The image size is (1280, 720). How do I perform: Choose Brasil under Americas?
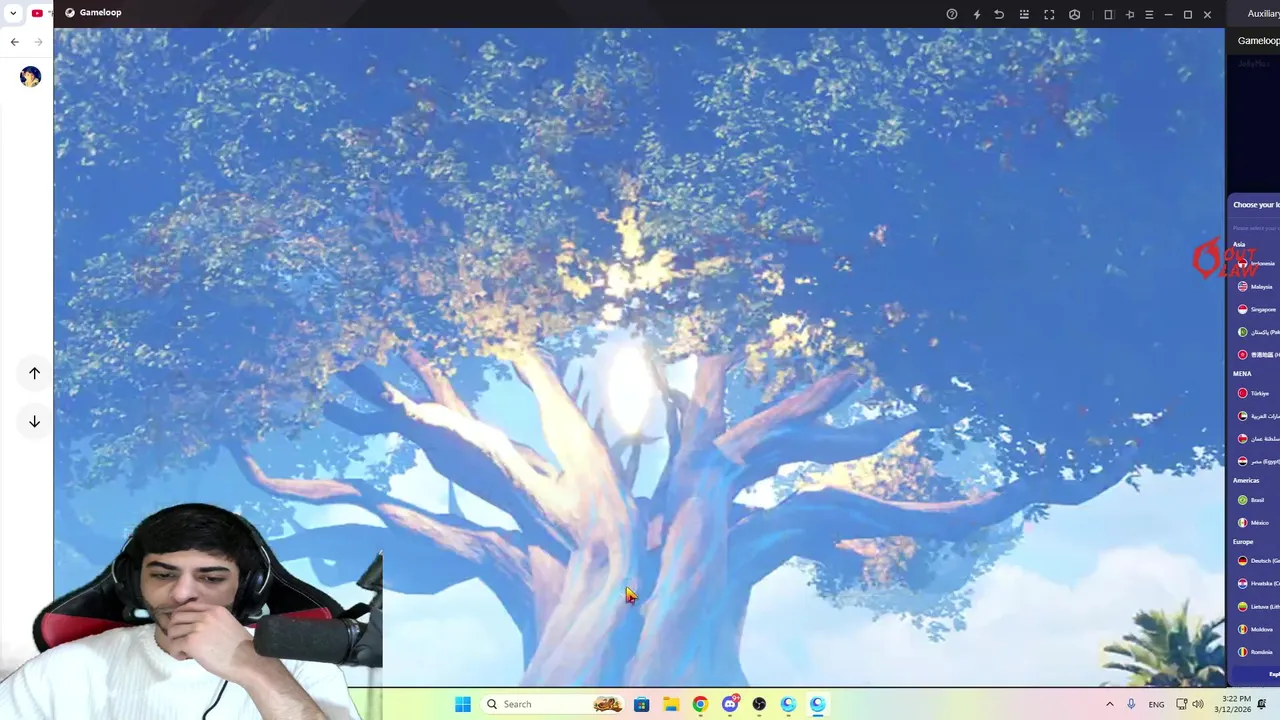(x=1251, y=500)
